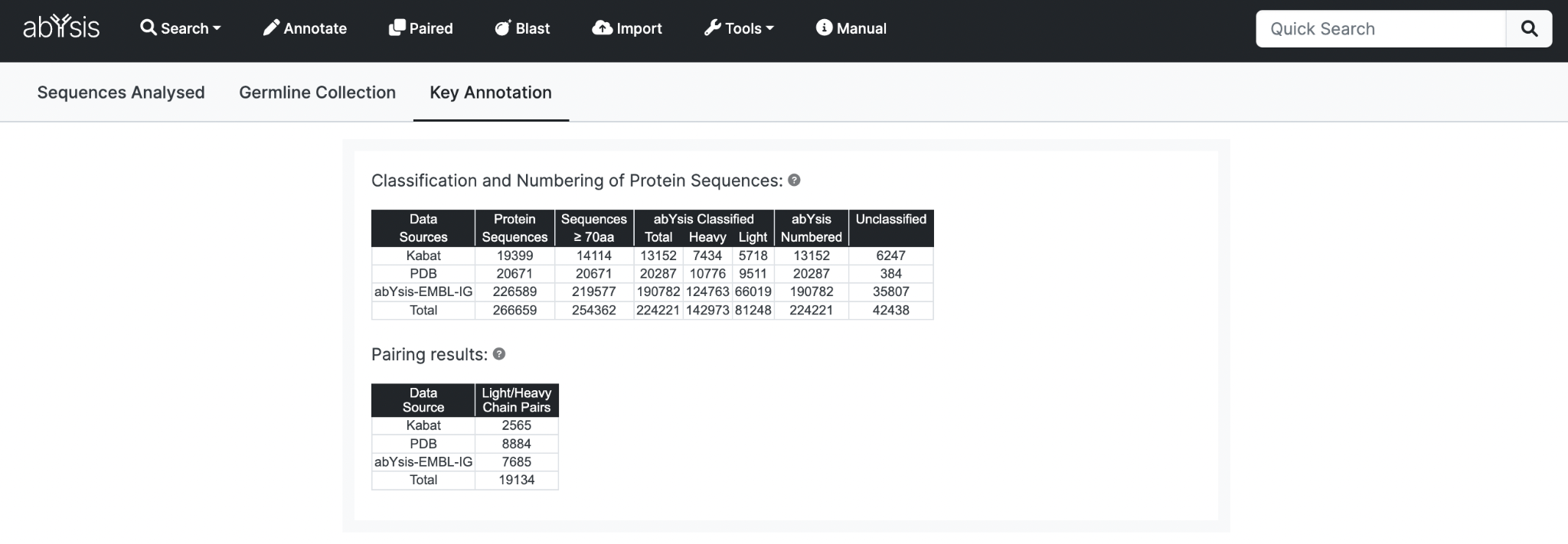Click the value 266659

coord(514,310)
